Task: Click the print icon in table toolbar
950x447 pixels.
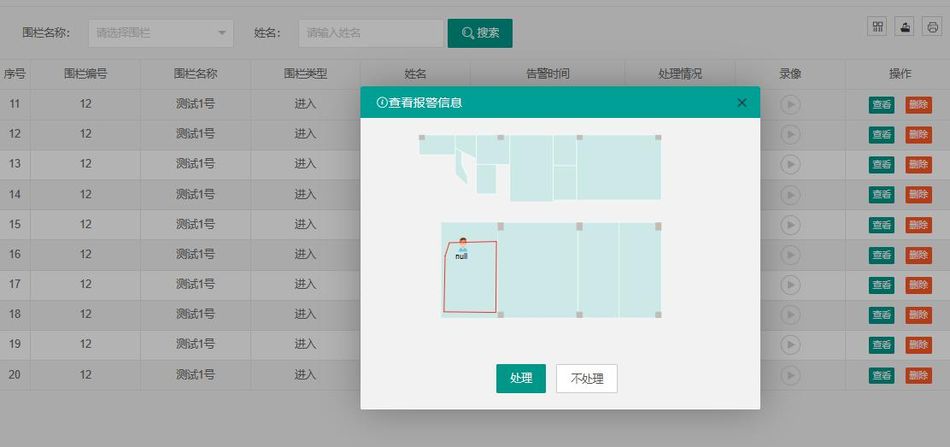Action: pos(932,27)
